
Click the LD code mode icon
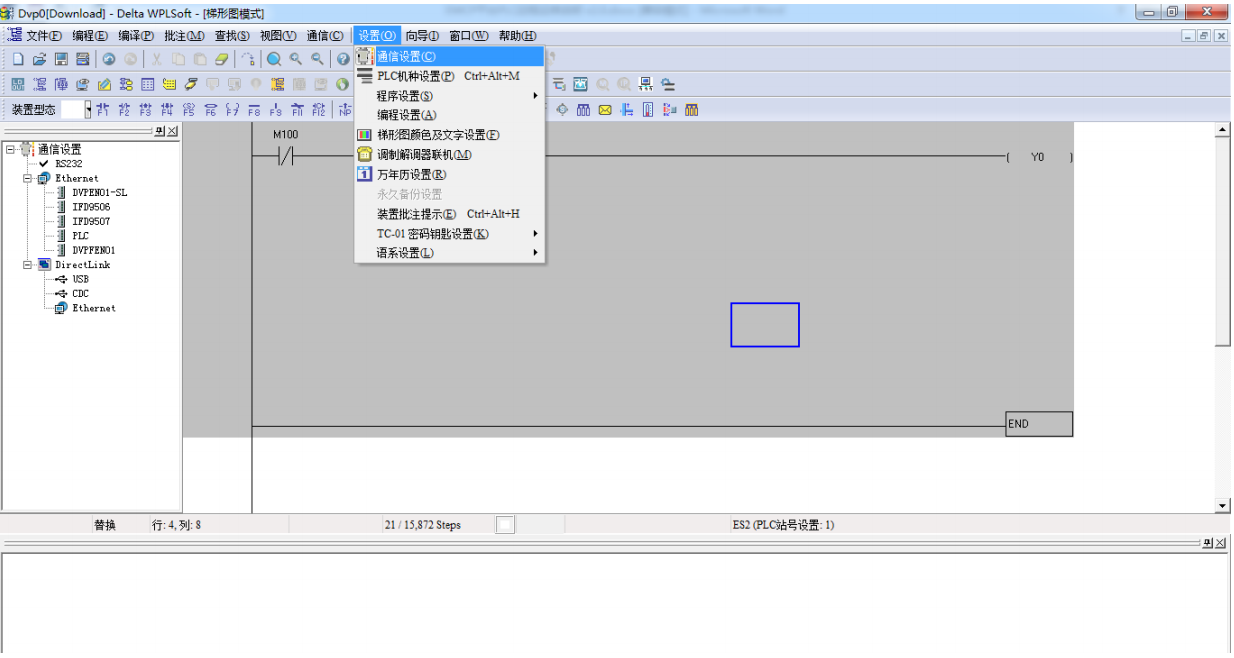tap(18, 84)
